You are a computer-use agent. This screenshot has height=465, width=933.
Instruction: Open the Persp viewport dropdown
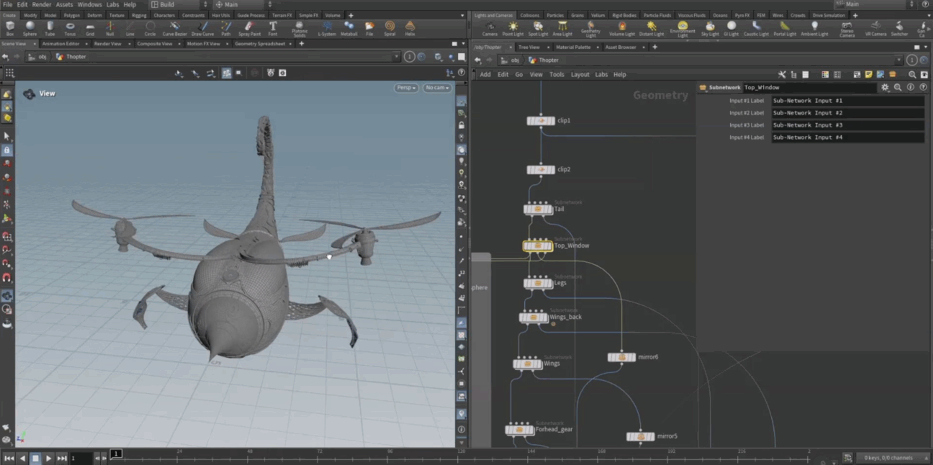pos(406,88)
